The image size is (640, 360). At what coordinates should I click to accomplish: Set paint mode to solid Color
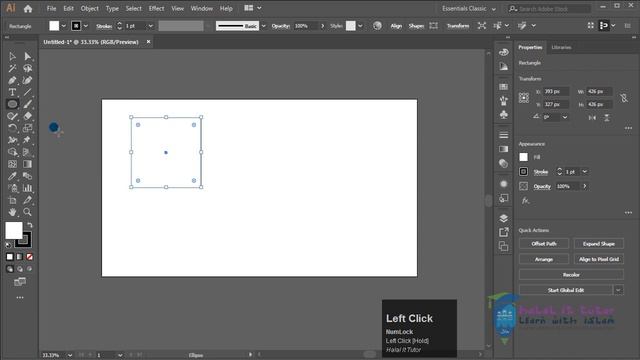(x=10, y=257)
